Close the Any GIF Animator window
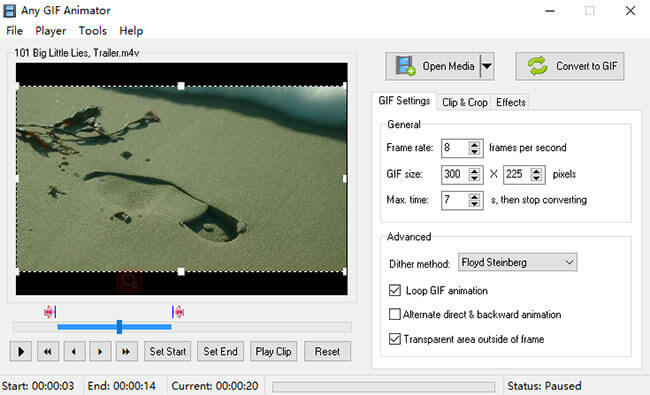650x395 pixels. click(x=630, y=11)
